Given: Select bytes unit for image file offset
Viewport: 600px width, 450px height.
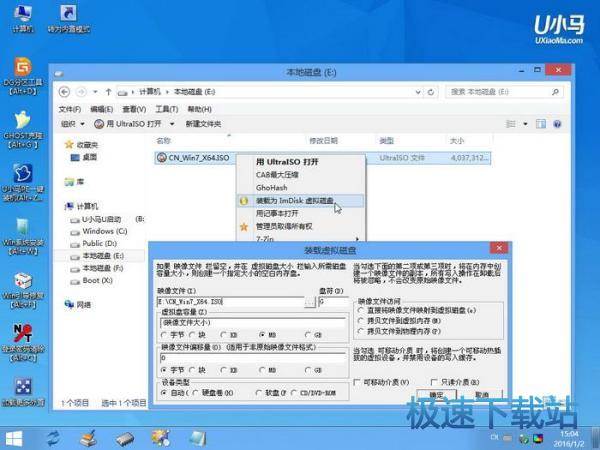Looking at the screenshot, I should [x=173, y=370].
